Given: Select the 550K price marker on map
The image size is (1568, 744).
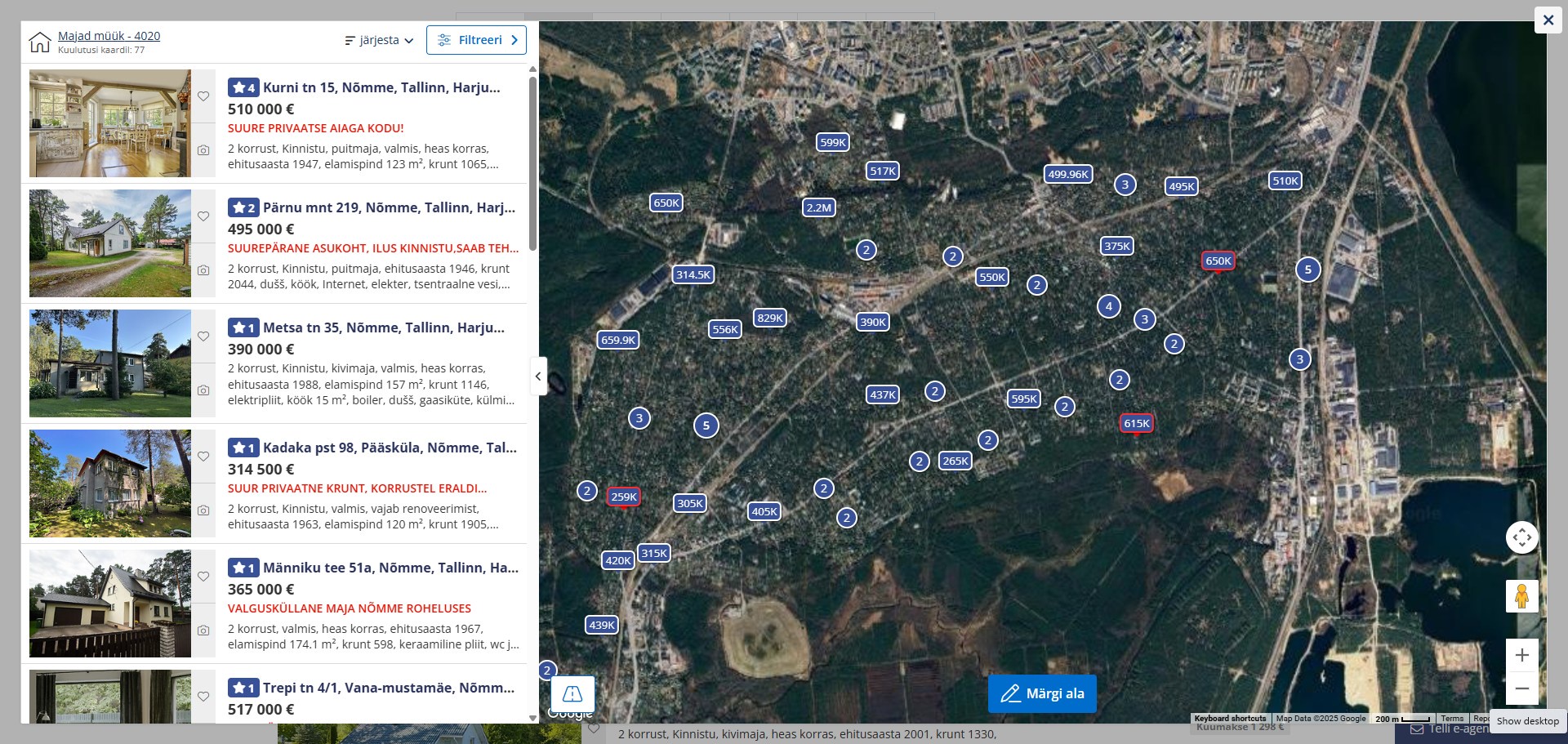Looking at the screenshot, I should coord(992,277).
